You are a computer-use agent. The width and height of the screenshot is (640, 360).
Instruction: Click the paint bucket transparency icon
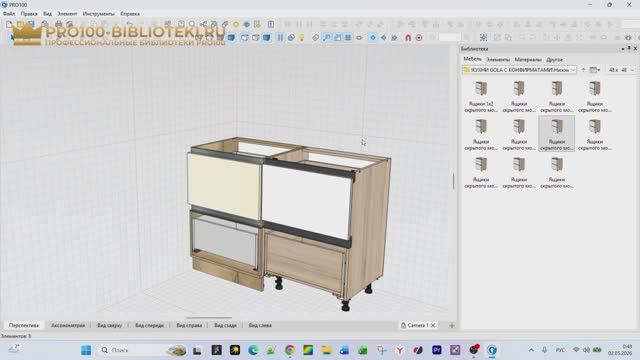291,38
